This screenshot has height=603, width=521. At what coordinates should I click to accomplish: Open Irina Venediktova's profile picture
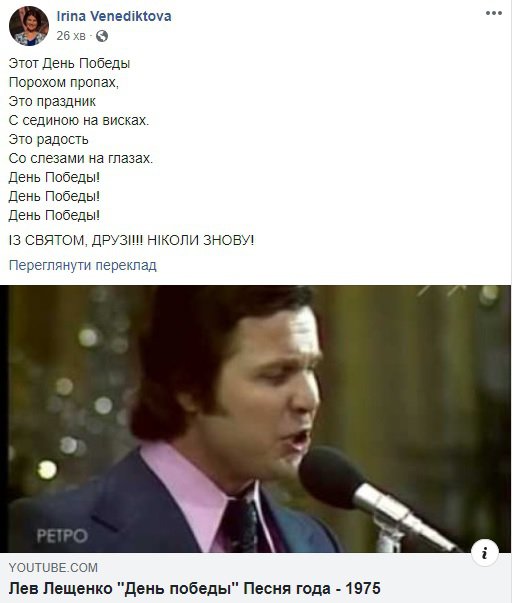29,26
